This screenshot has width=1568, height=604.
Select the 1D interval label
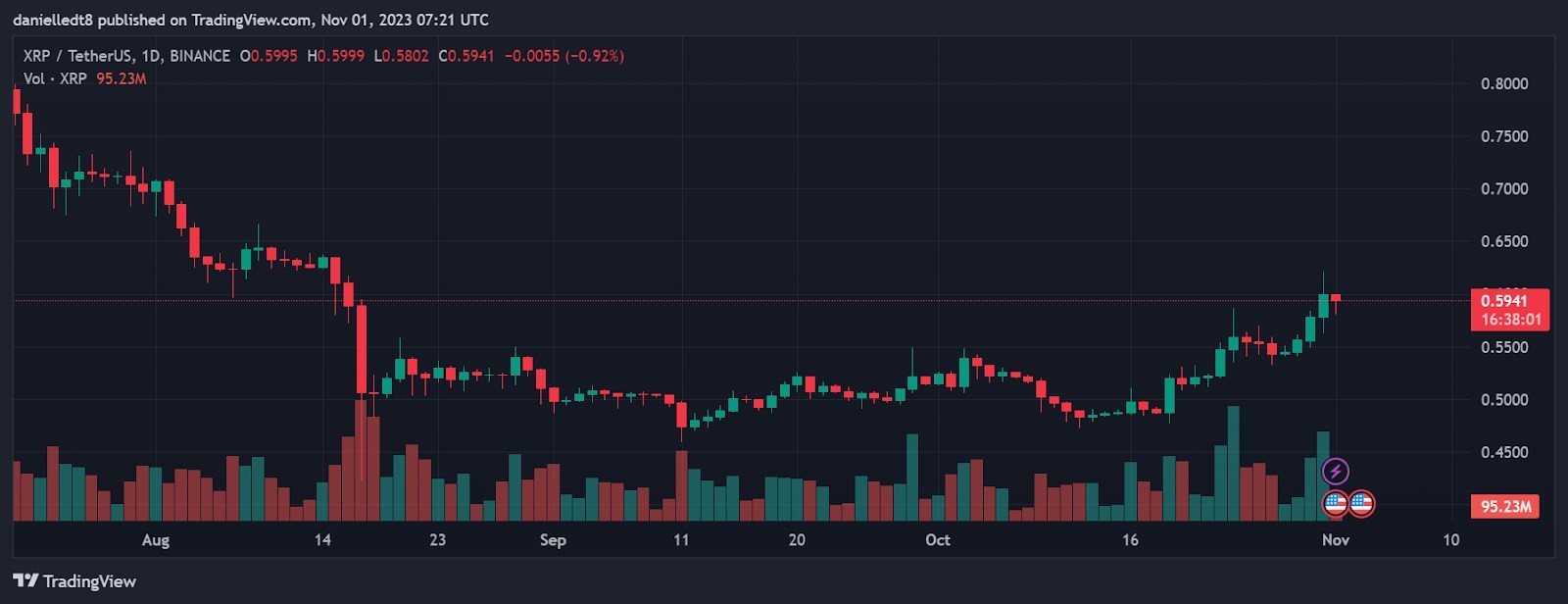(x=151, y=56)
